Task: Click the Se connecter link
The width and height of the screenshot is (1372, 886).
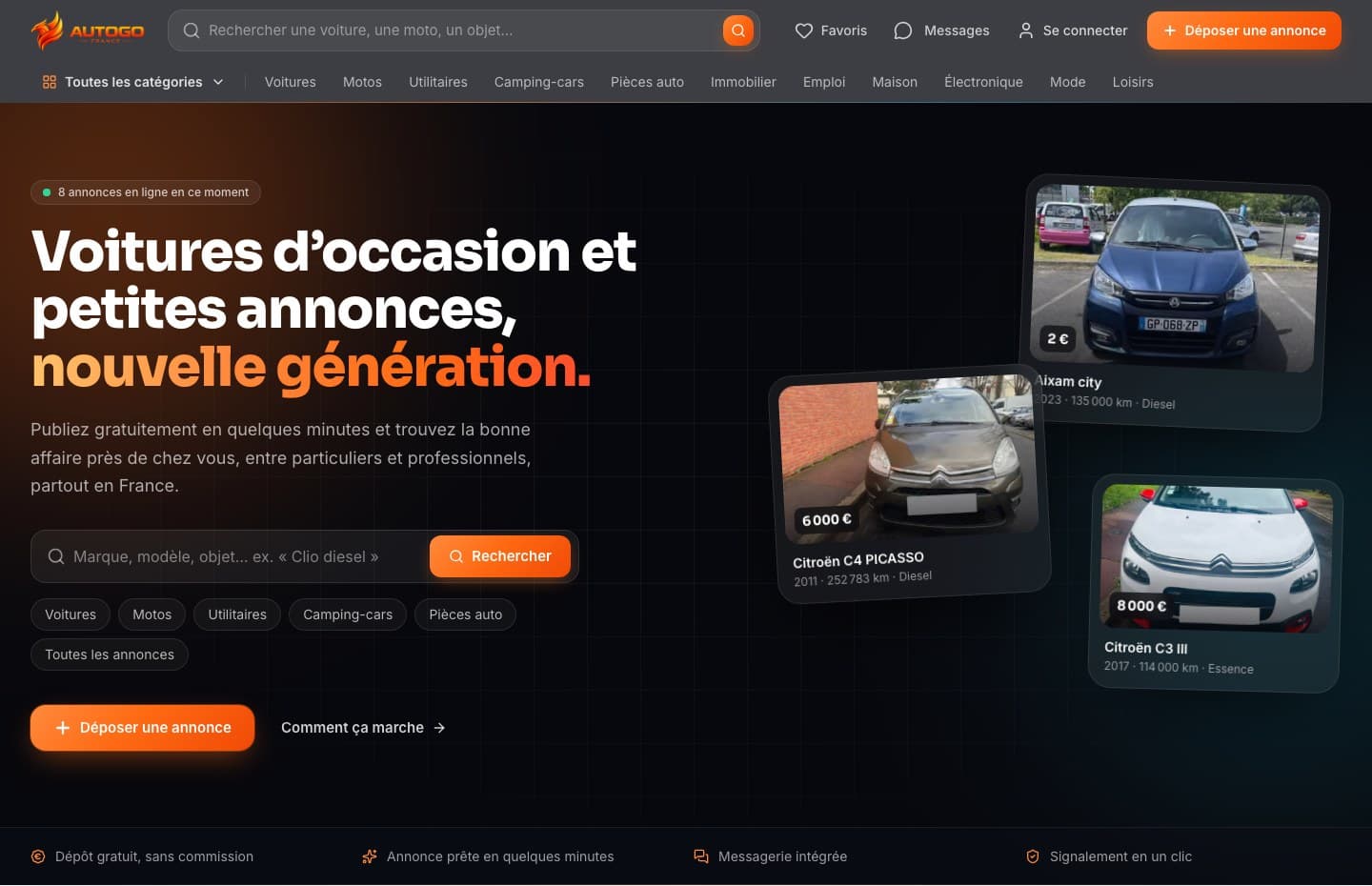Action: click(1072, 30)
